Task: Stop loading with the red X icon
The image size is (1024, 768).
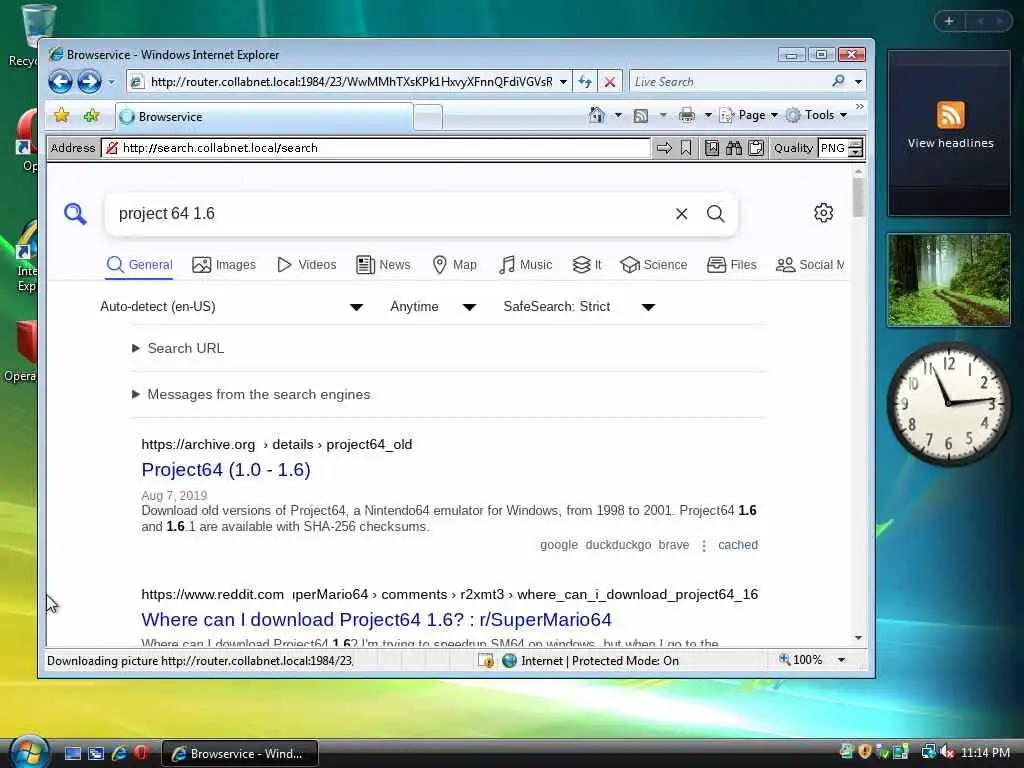Action: (x=609, y=82)
